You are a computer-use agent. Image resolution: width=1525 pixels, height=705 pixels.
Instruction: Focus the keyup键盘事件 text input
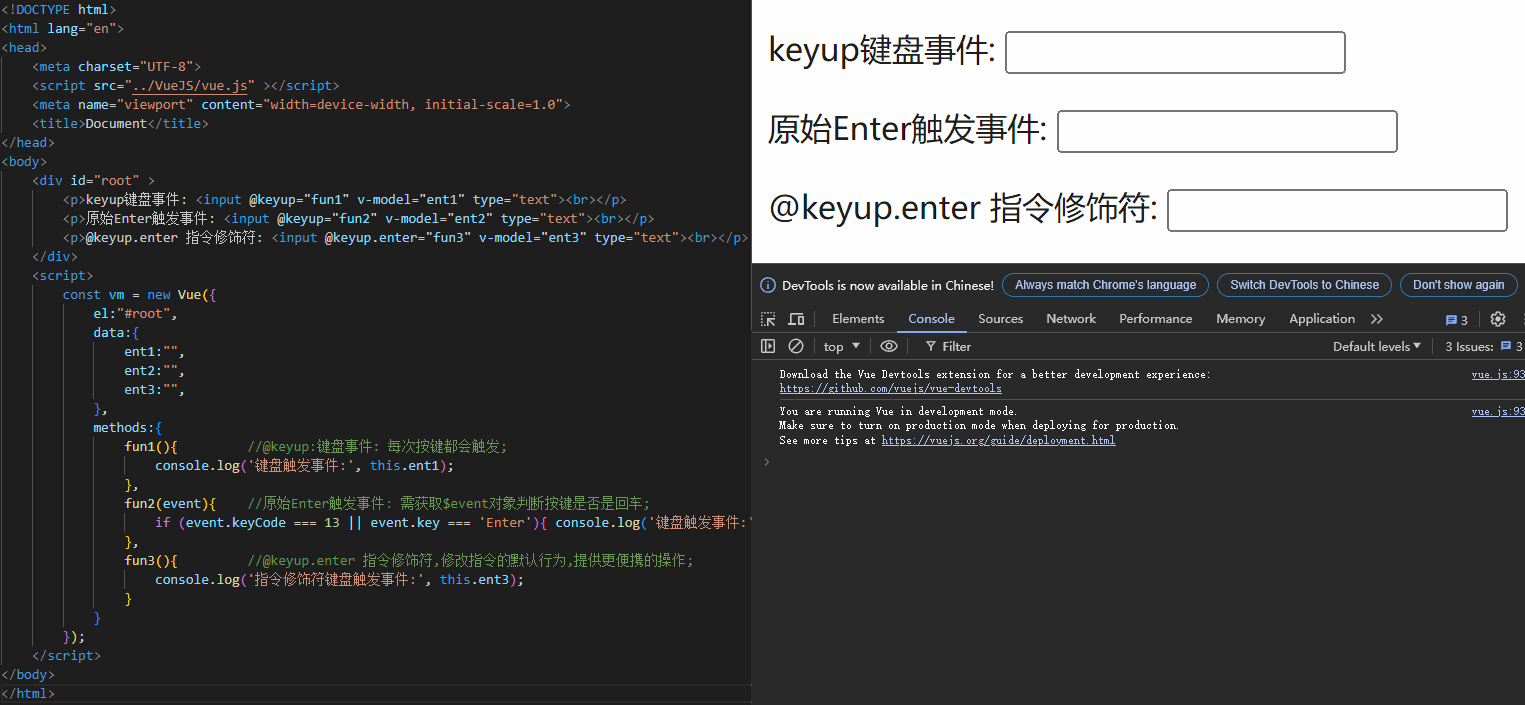[1175, 52]
